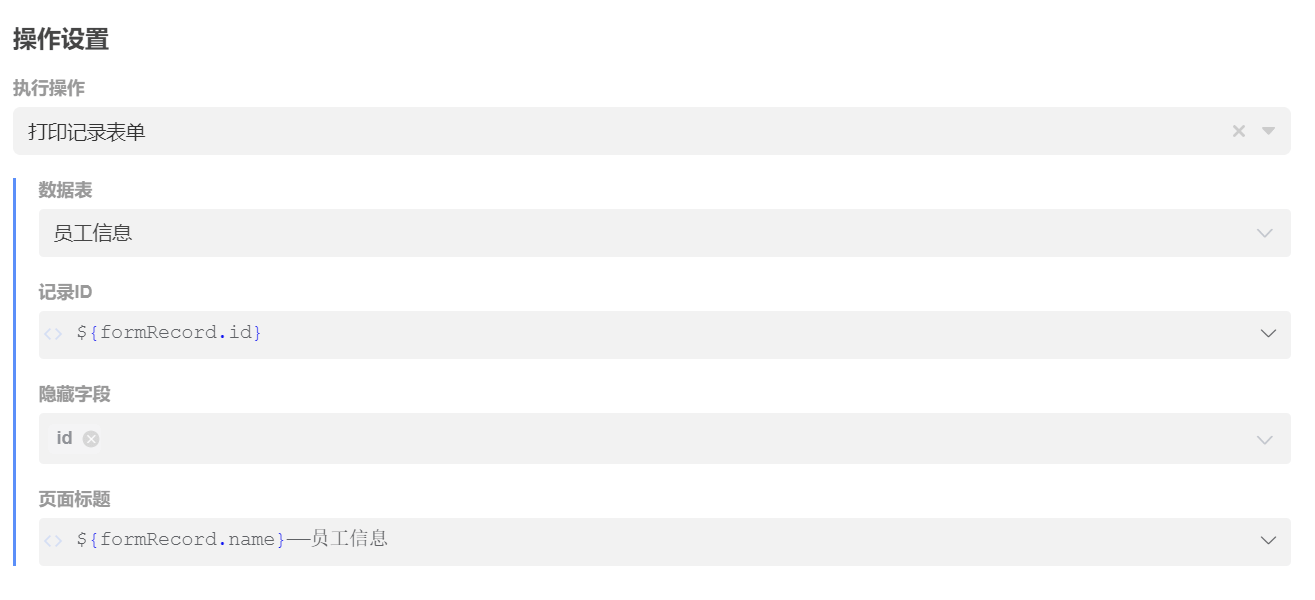This screenshot has width=1315, height=600.
Task: Clear the 打印记录表单 selection
Action: pos(1238,131)
